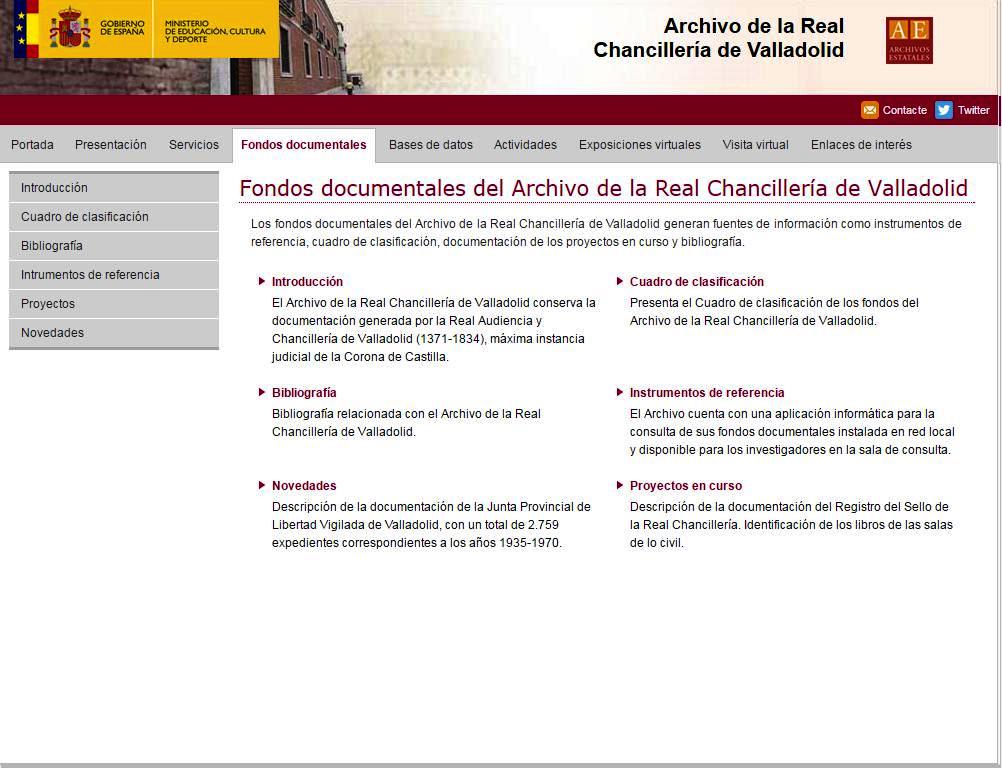Choose Bibliografía in the left sidebar
The width and height of the screenshot is (1002, 768).
(x=114, y=246)
